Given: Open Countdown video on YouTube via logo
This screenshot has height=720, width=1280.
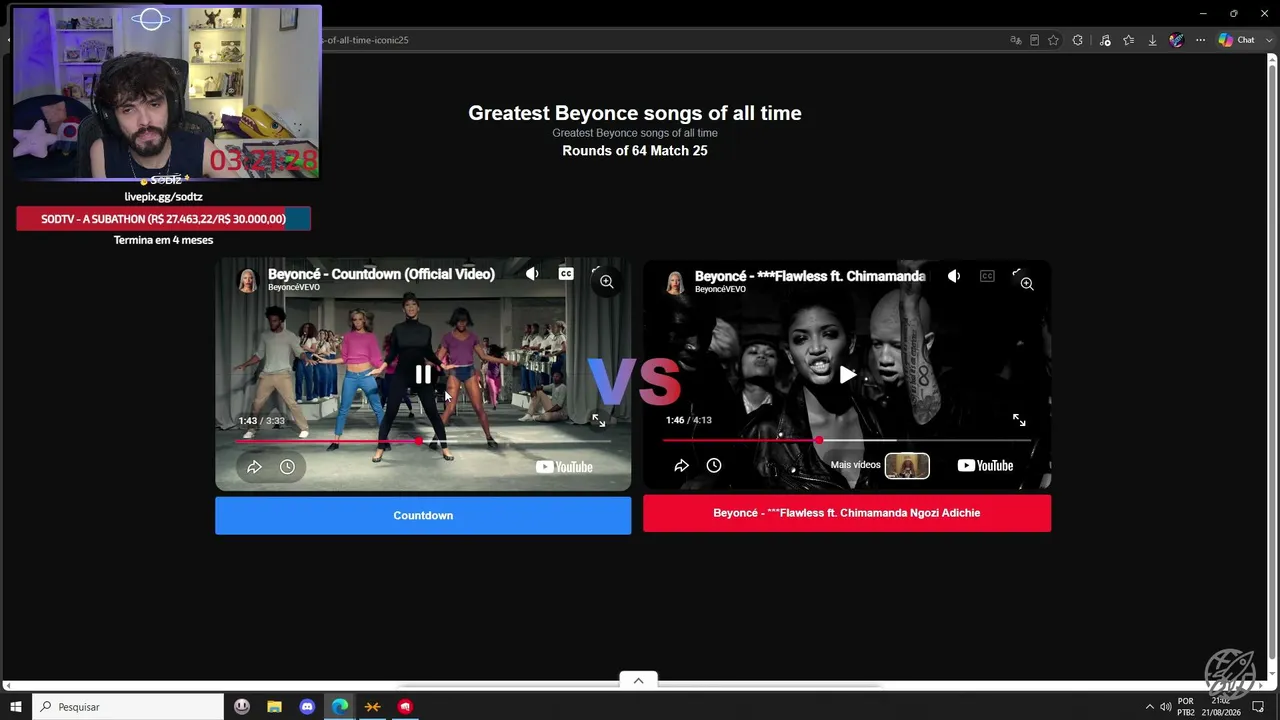Looking at the screenshot, I should point(564,467).
